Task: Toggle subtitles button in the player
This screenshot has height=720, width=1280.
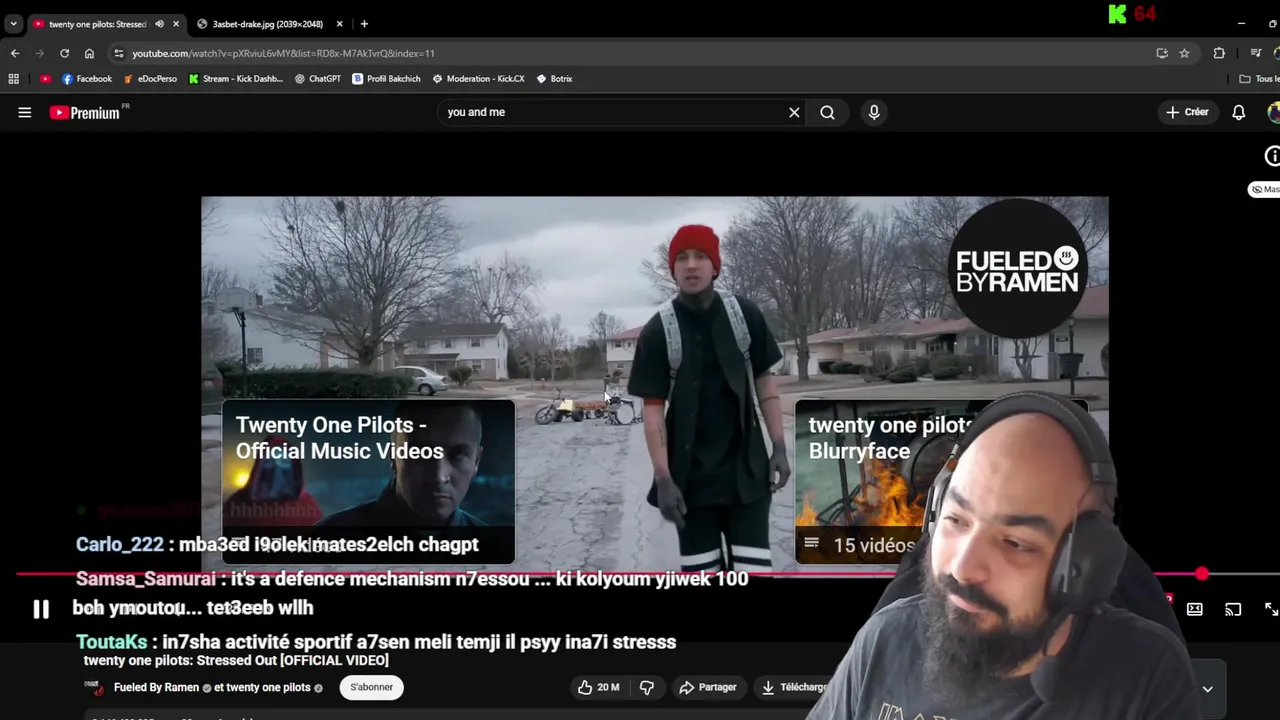Action: 1194,609
